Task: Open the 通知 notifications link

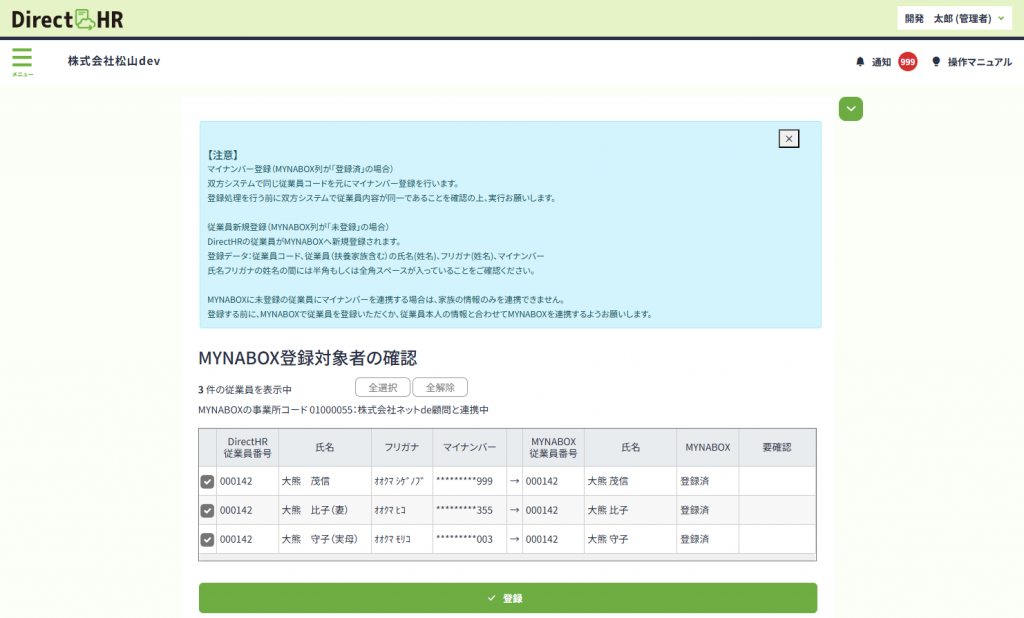Action: (881, 61)
